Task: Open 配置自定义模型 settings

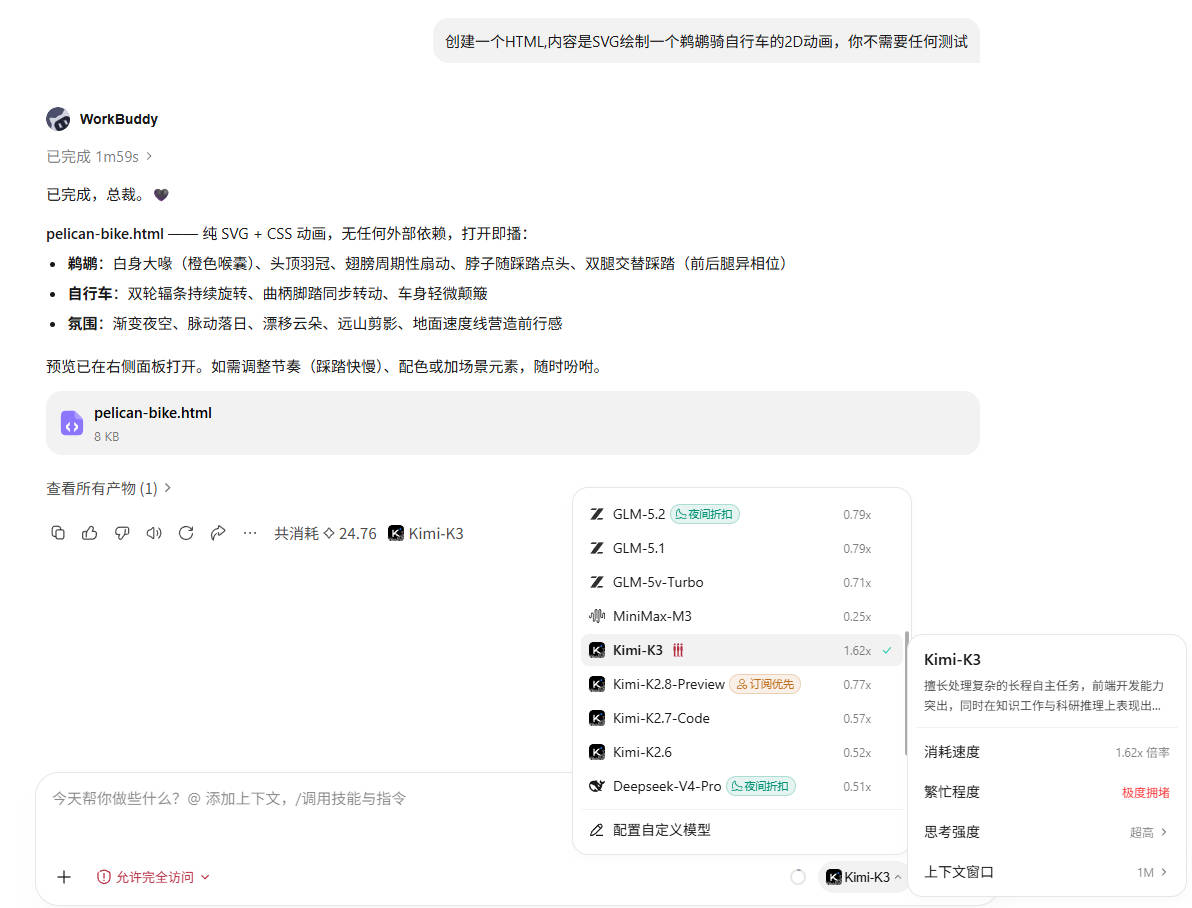Action: [x=740, y=830]
